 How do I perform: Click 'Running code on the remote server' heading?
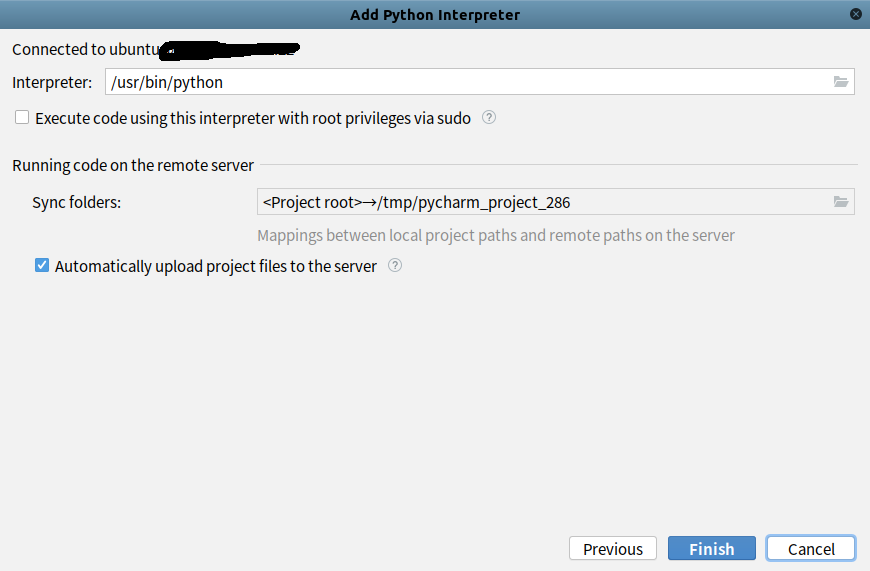[x=133, y=165]
